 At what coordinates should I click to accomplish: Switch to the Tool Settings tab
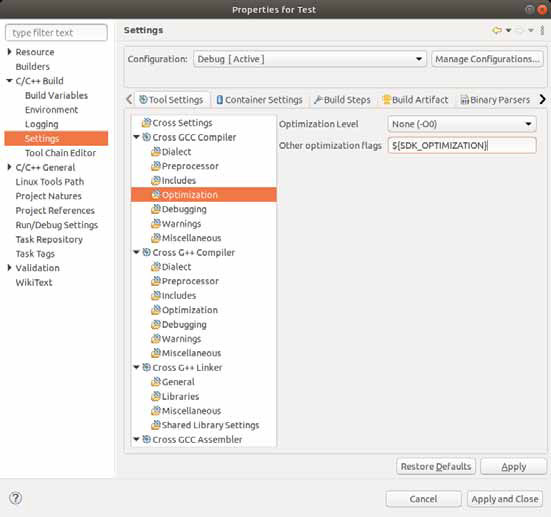[171, 100]
